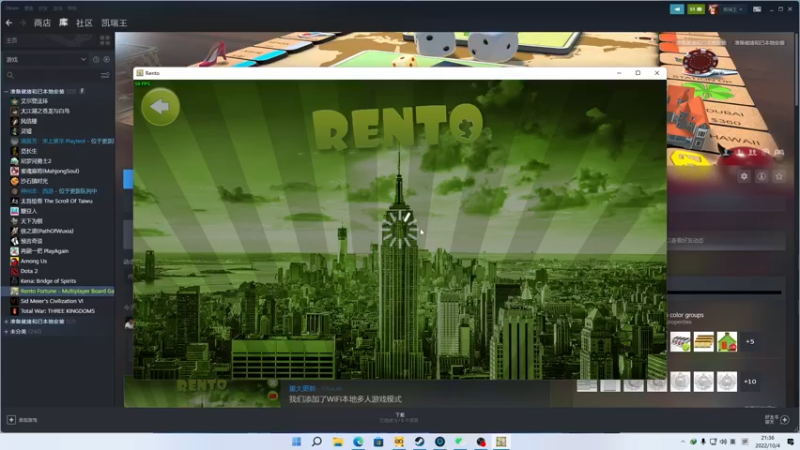
Task: Go back with the Steam back arrow
Action: [x=9, y=23]
